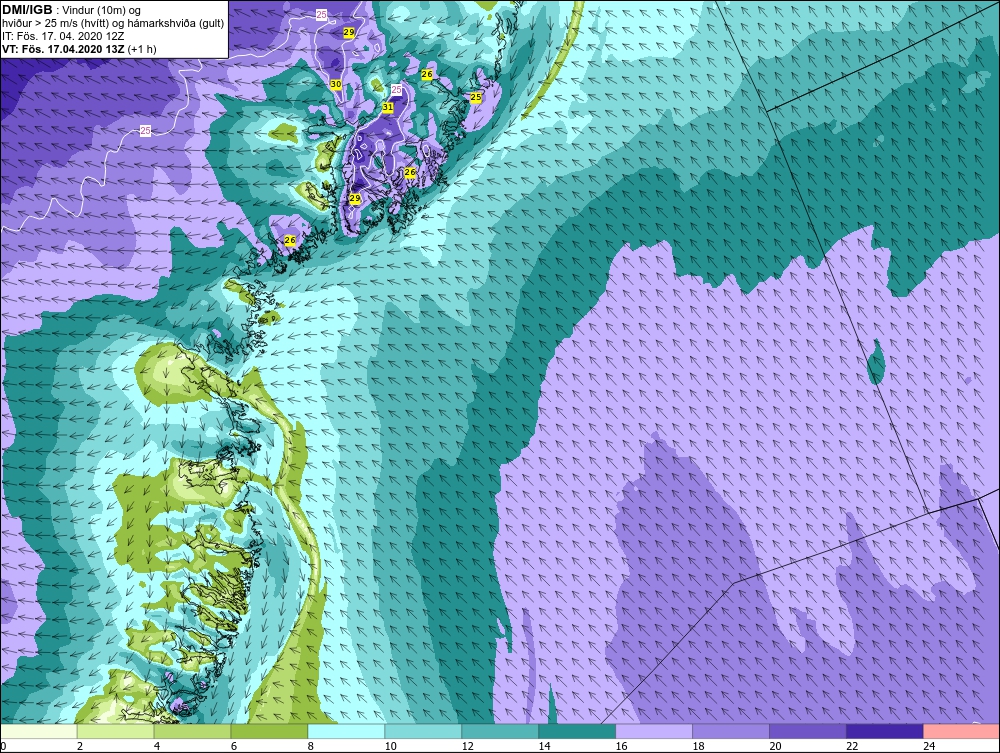Click the "DMI/IGB" title text

(27, 10)
